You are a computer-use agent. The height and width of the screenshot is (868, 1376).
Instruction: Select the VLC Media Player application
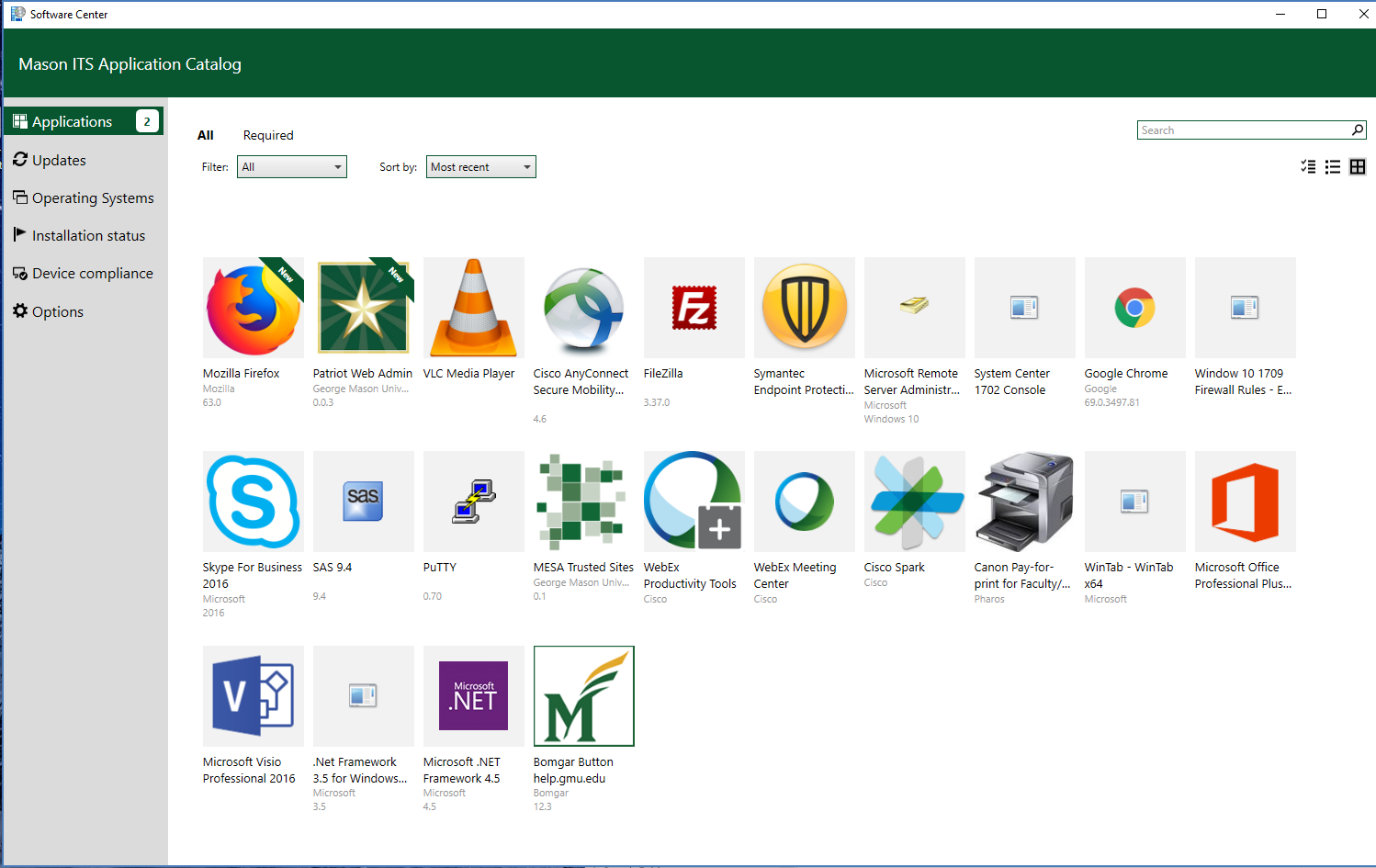coord(473,308)
